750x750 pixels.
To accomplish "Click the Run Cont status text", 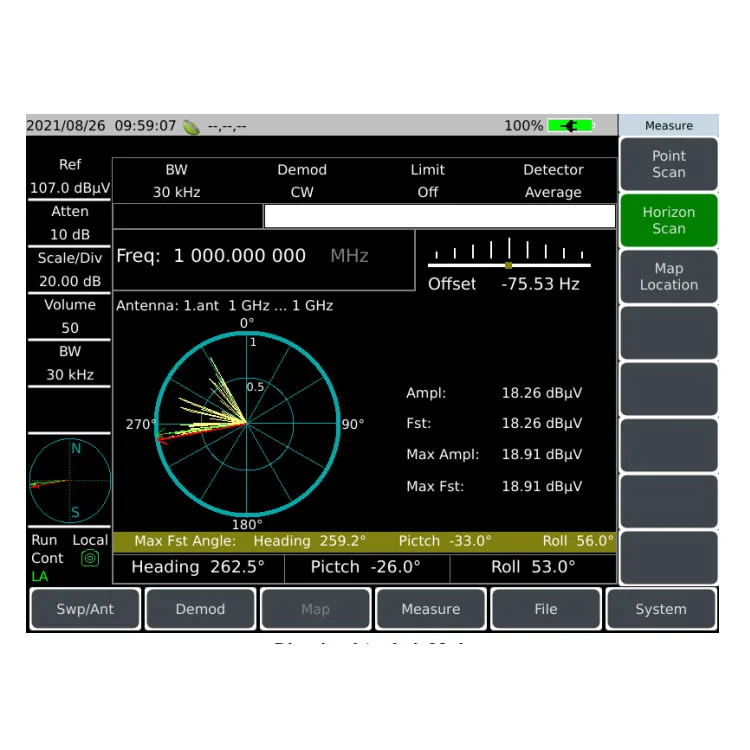I will coord(47,549).
